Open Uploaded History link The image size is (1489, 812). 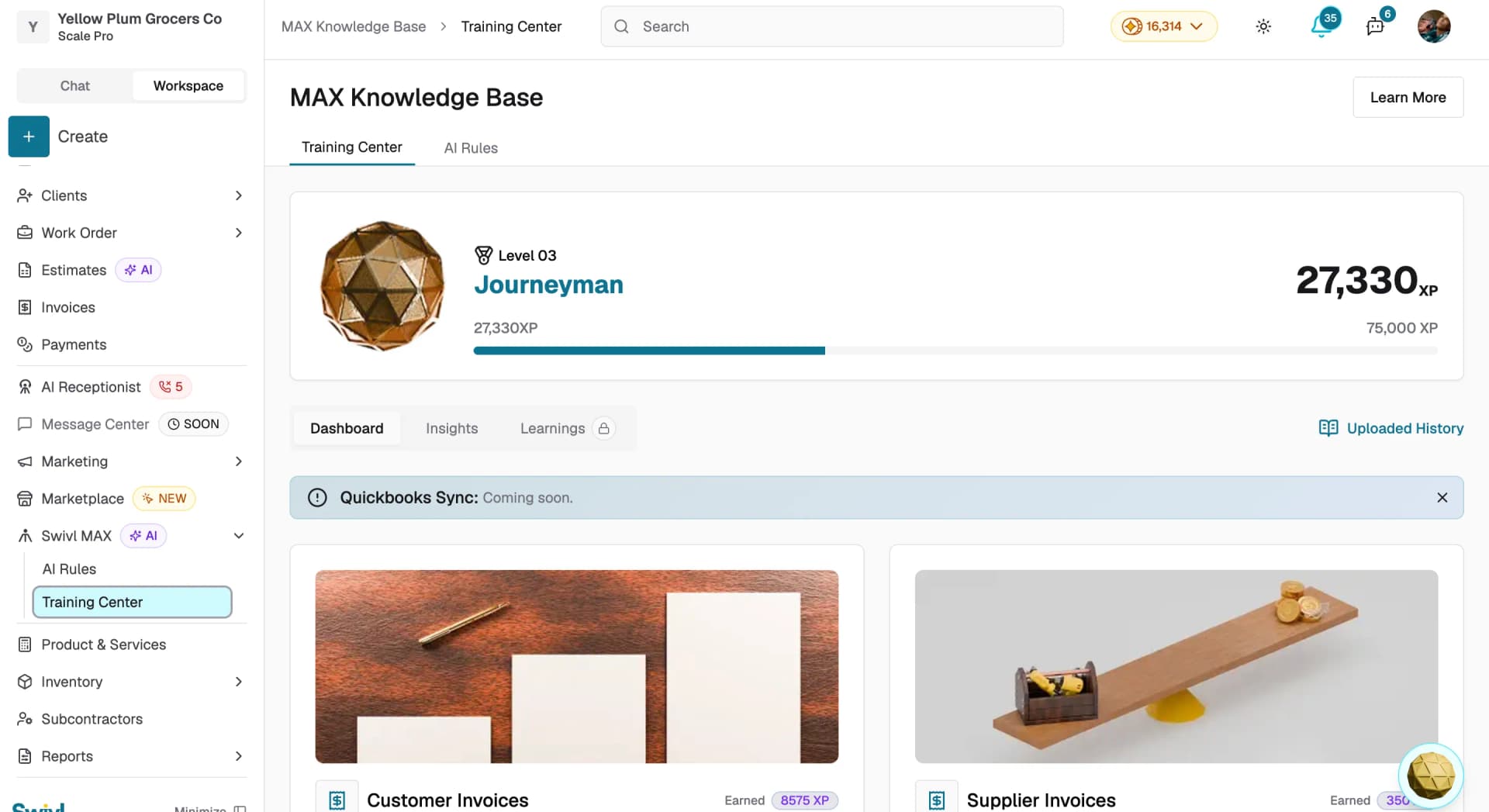point(1391,428)
